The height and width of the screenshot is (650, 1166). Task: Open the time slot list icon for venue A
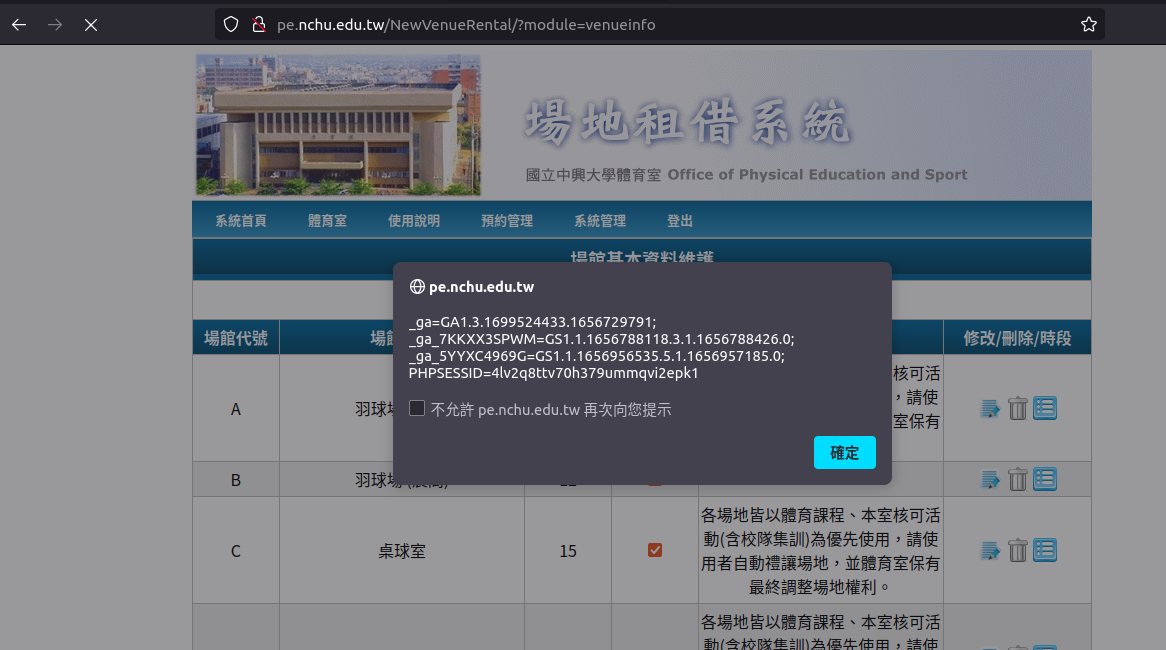(x=1045, y=408)
